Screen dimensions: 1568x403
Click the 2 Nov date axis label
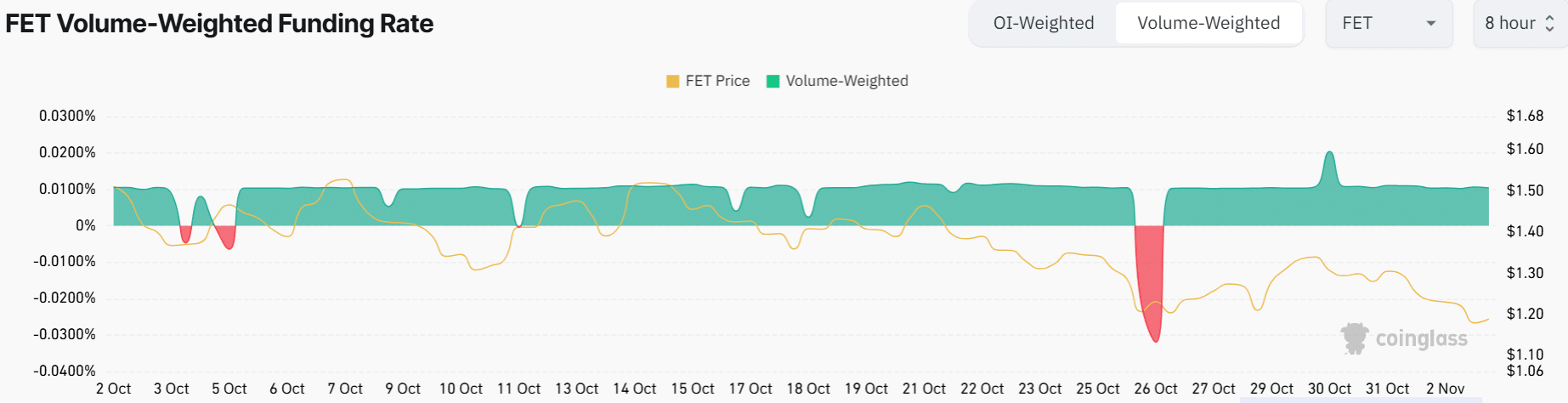tap(1445, 389)
